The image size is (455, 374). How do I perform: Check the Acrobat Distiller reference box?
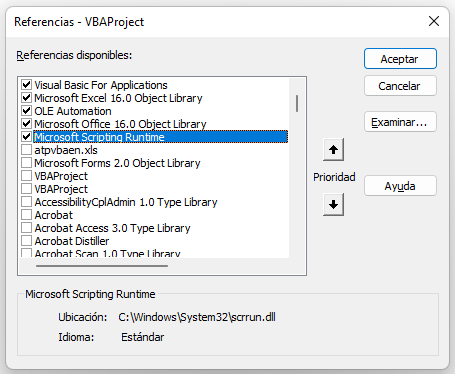[26, 241]
